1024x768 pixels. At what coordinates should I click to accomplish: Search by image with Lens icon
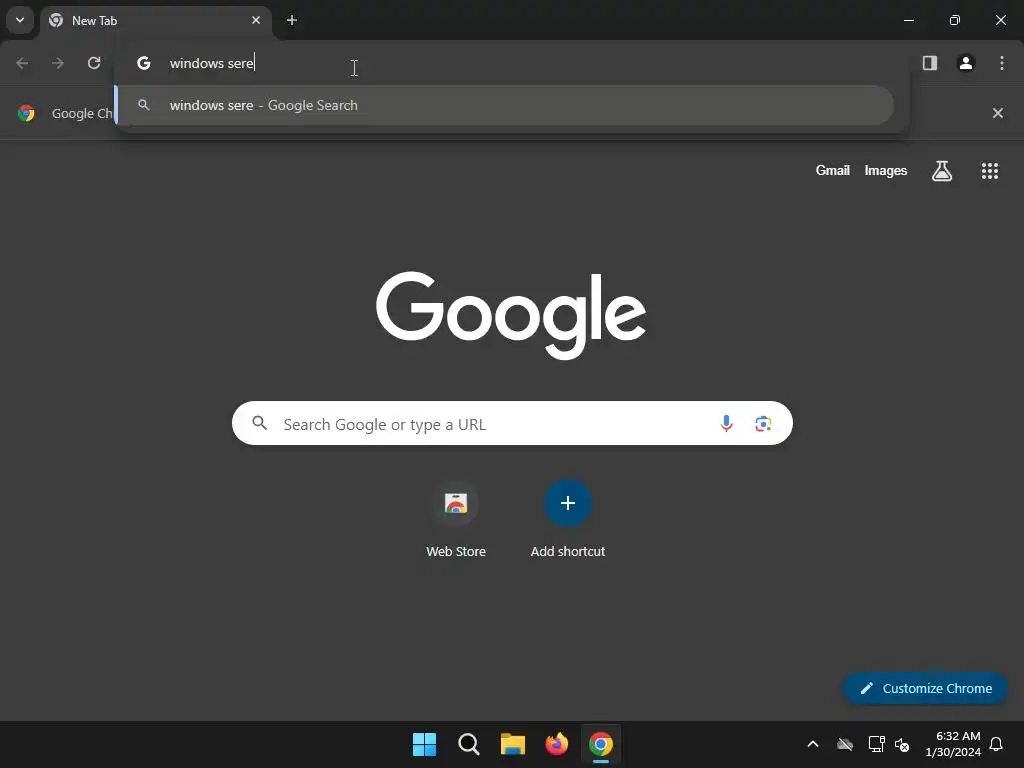pyautogui.click(x=763, y=423)
